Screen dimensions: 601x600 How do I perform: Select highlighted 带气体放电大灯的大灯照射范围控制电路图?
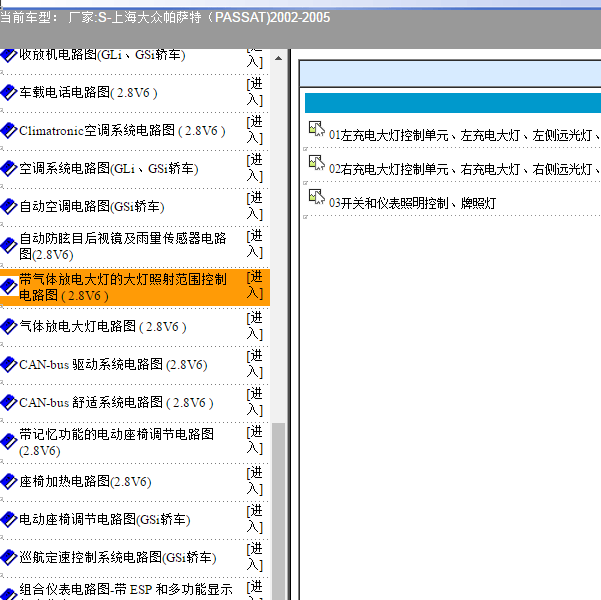(123, 287)
